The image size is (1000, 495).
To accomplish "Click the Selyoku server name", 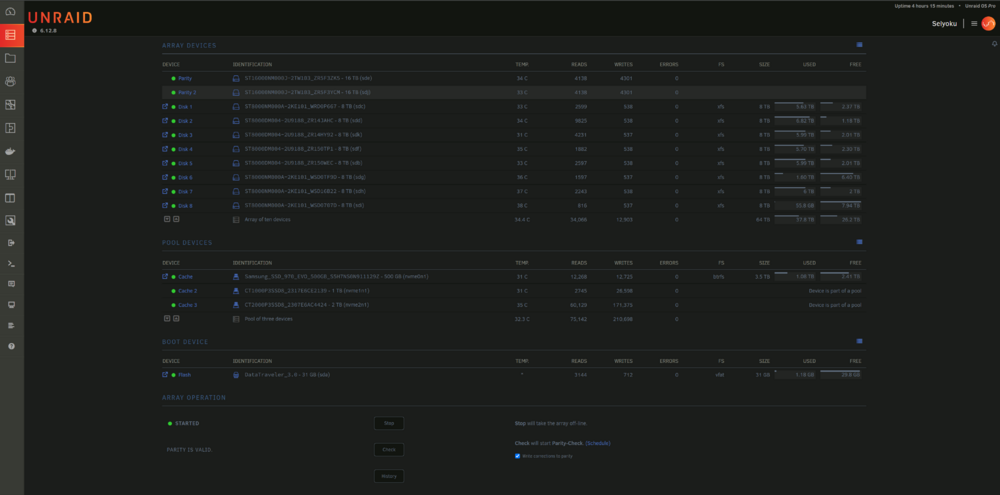I will pyautogui.click(x=944, y=24).
